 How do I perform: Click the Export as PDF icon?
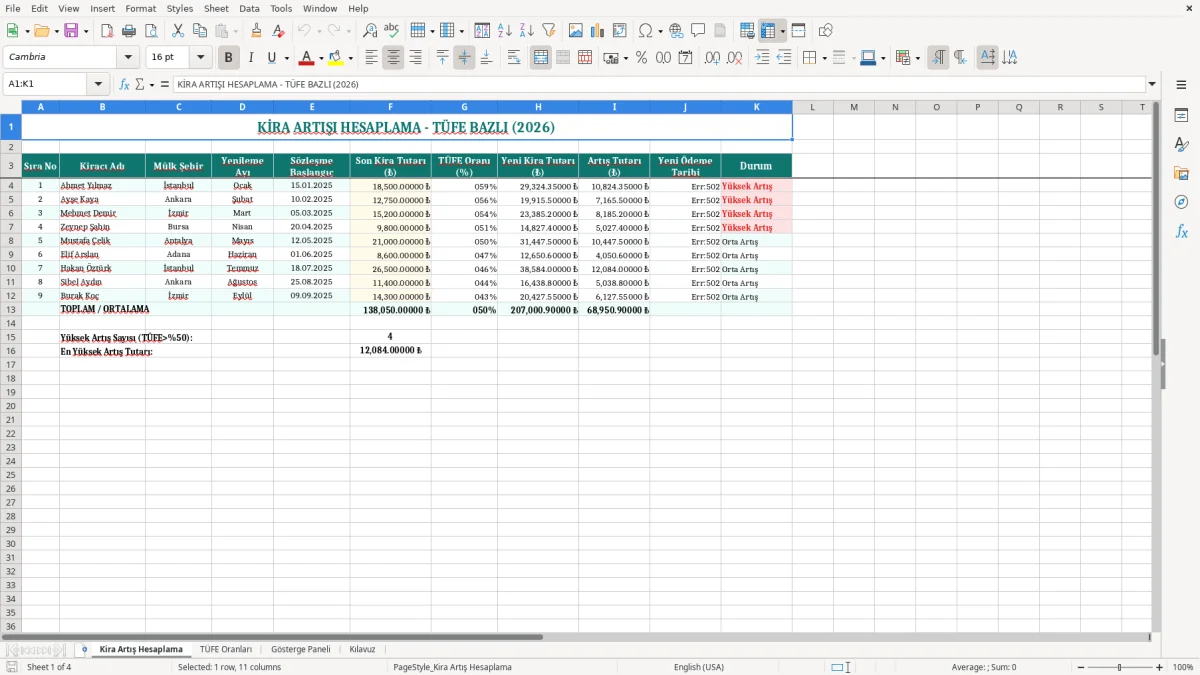click(x=107, y=31)
